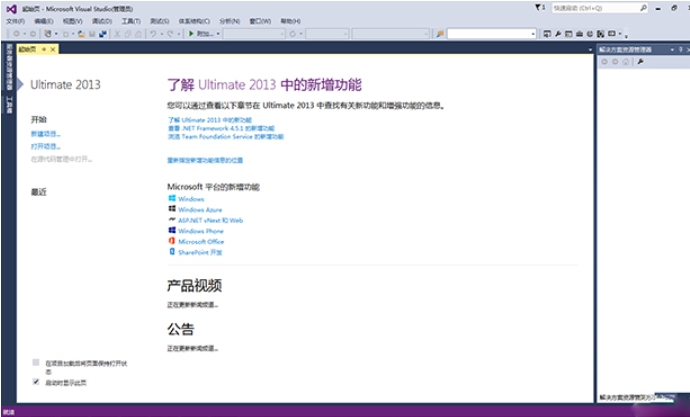Open the find combo box dropdown arrow
The image size is (690, 417).
click(x=533, y=34)
